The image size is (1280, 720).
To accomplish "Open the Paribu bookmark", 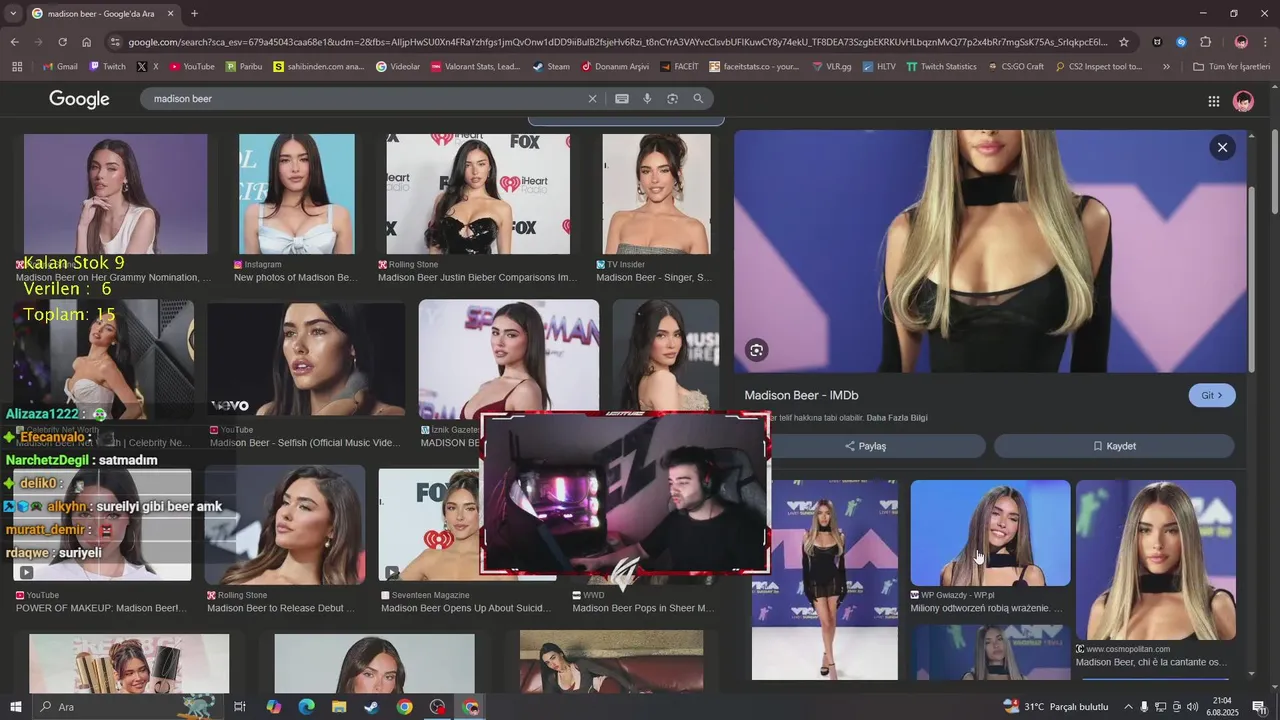I will (244, 67).
